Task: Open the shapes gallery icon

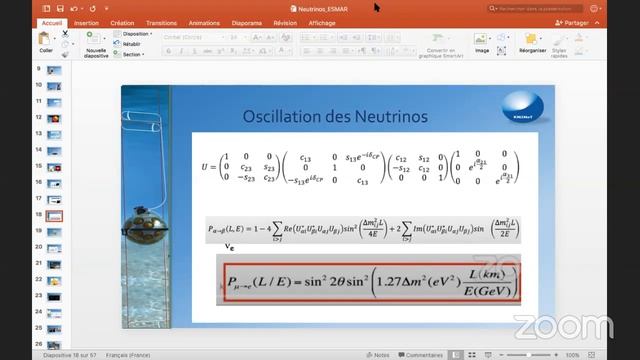Action: pos(501,38)
